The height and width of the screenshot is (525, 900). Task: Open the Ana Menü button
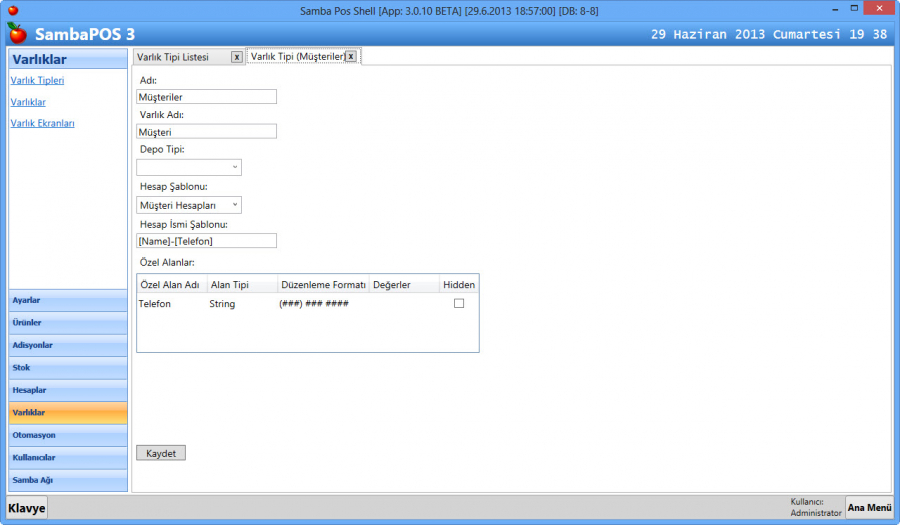click(x=869, y=507)
